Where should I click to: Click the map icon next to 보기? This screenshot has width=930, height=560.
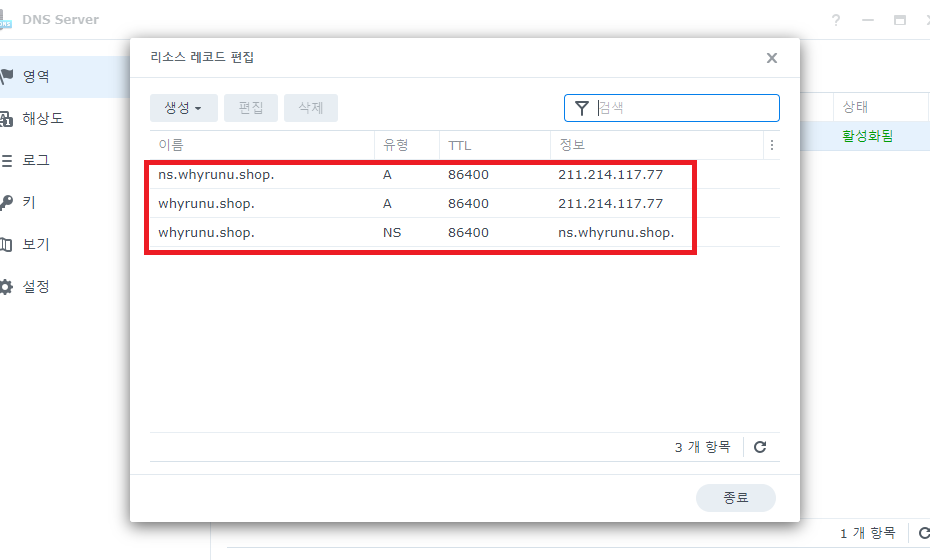coord(6,244)
